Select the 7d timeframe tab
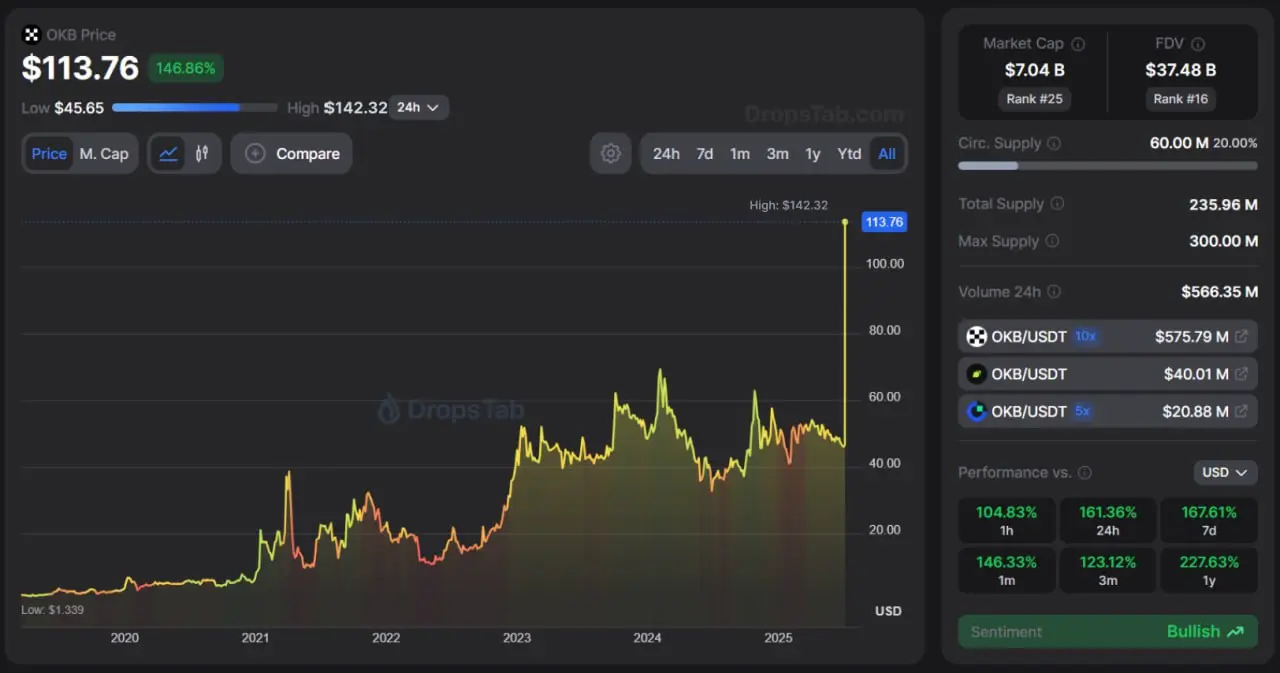 (x=705, y=154)
